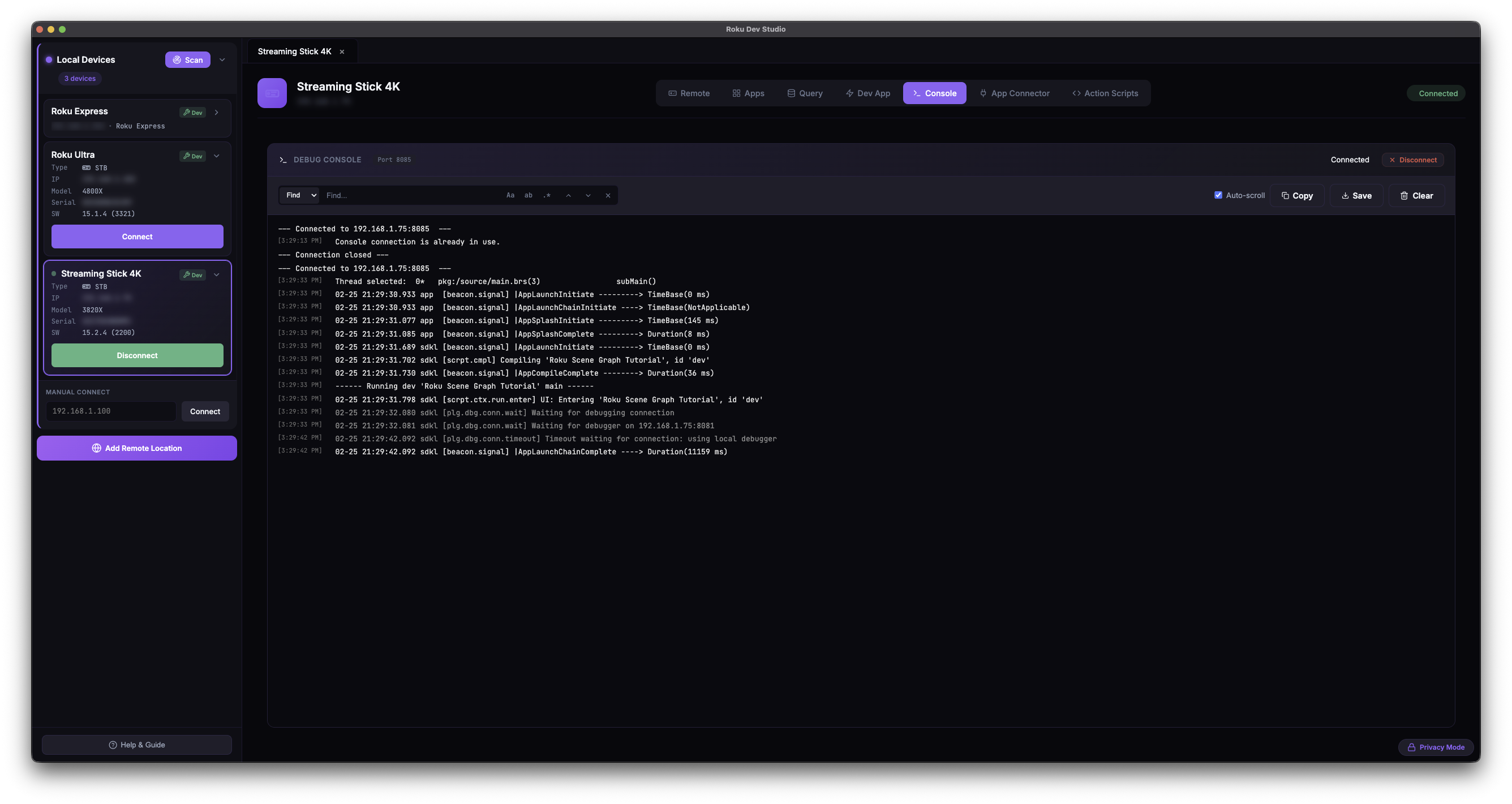1512x804 pixels.
Task: Click the STB type icon in Roku Ultra card
Action: (86, 168)
